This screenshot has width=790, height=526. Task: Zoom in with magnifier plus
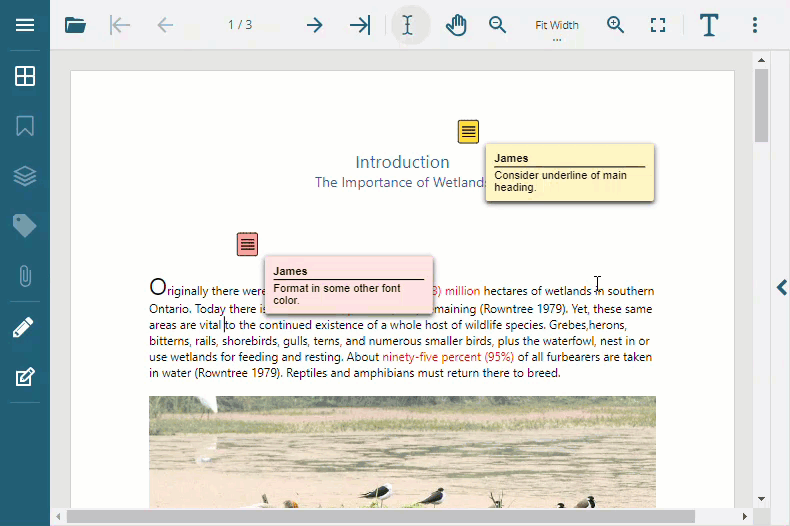(x=615, y=25)
